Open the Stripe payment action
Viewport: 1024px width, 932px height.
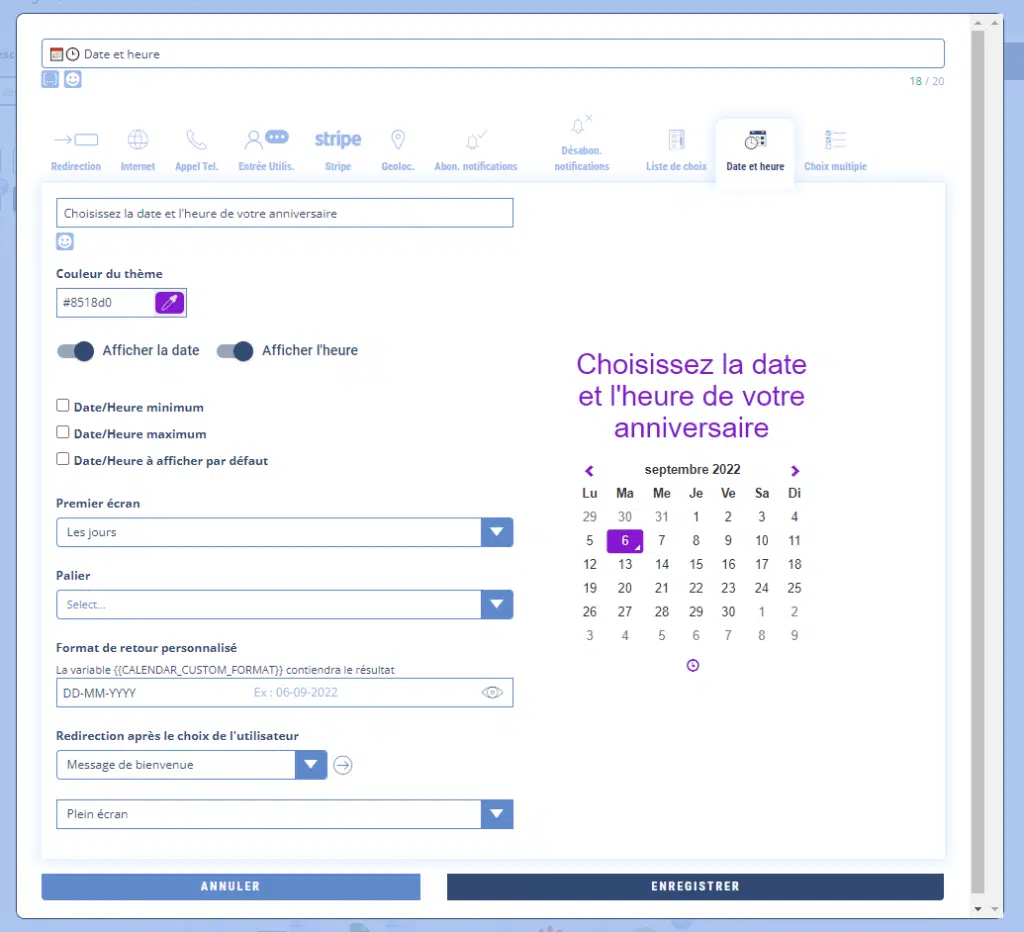point(338,140)
